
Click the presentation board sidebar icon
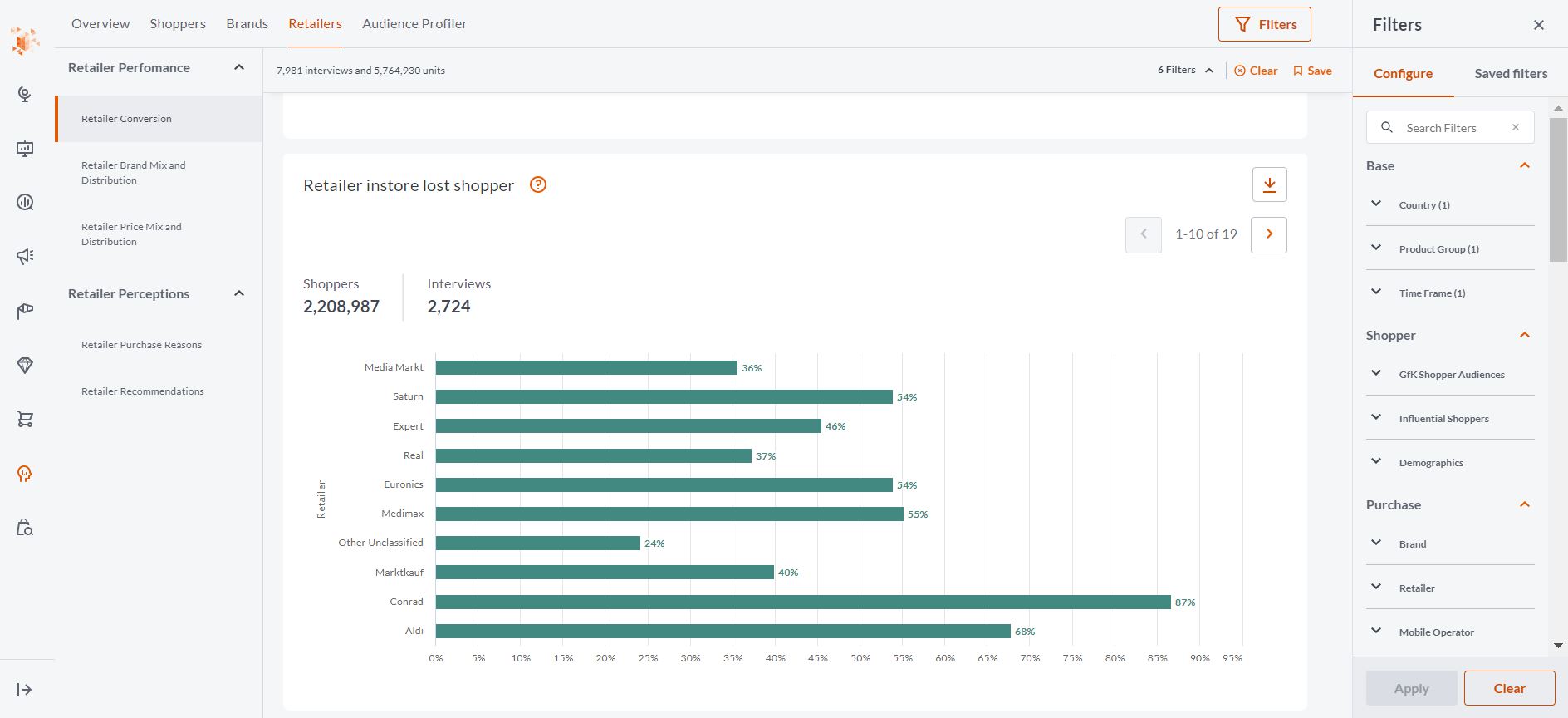(25, 149)
